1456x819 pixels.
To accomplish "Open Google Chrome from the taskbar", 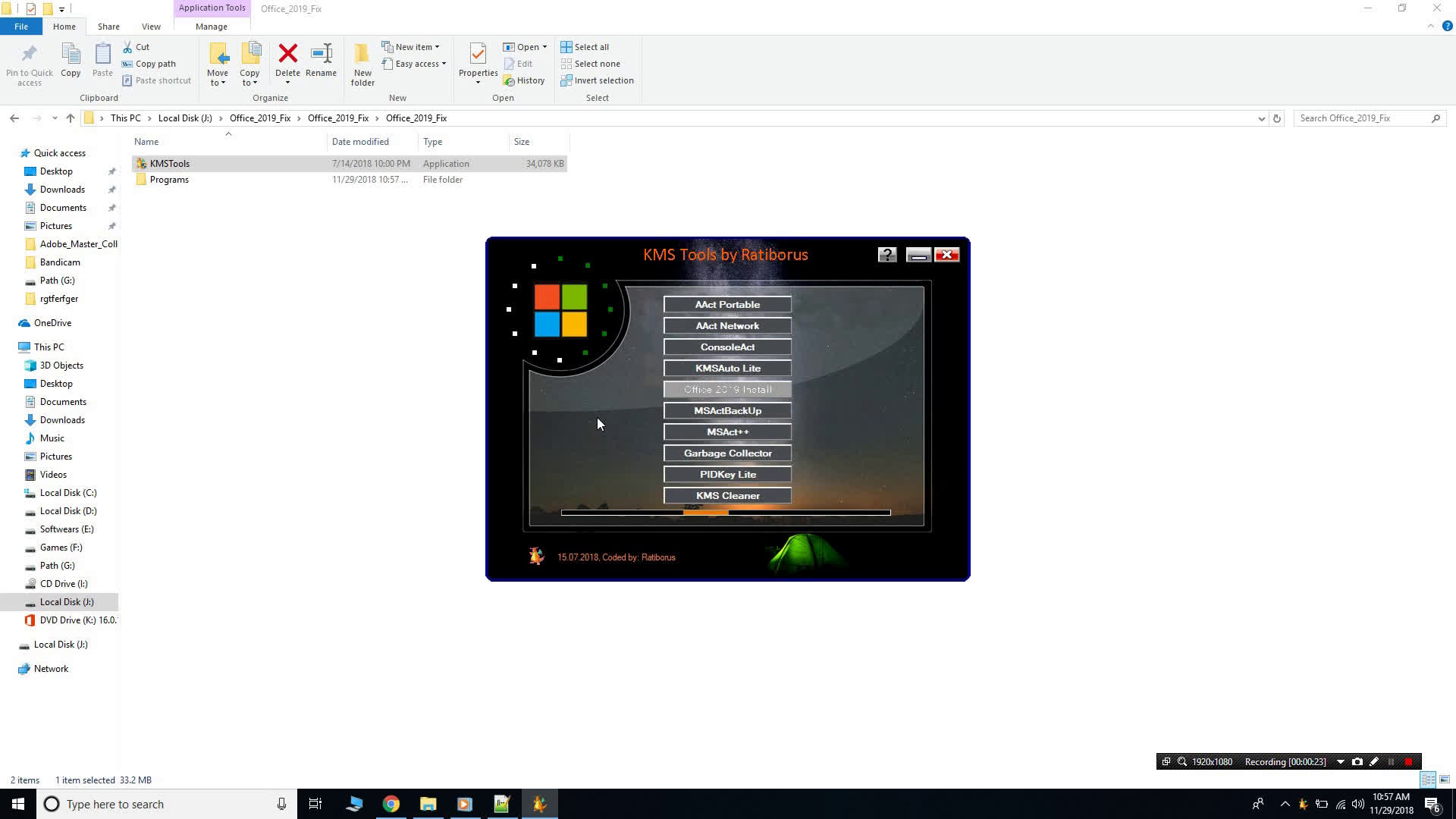I will pyautogui.click(x=391, y=804).
